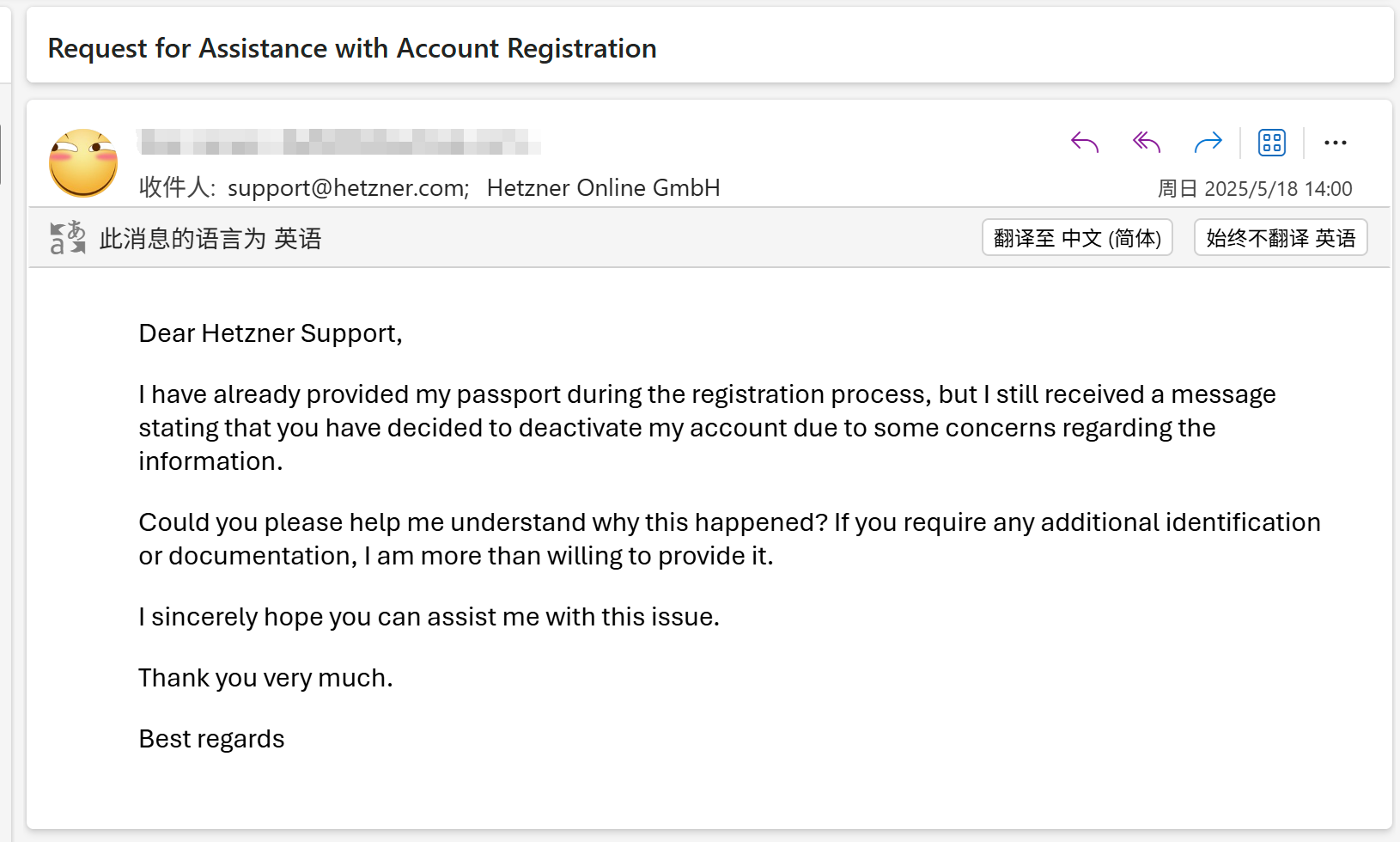Click the translator language icon
Viewport: 1400px width, 842px height.
click(68, 238)
